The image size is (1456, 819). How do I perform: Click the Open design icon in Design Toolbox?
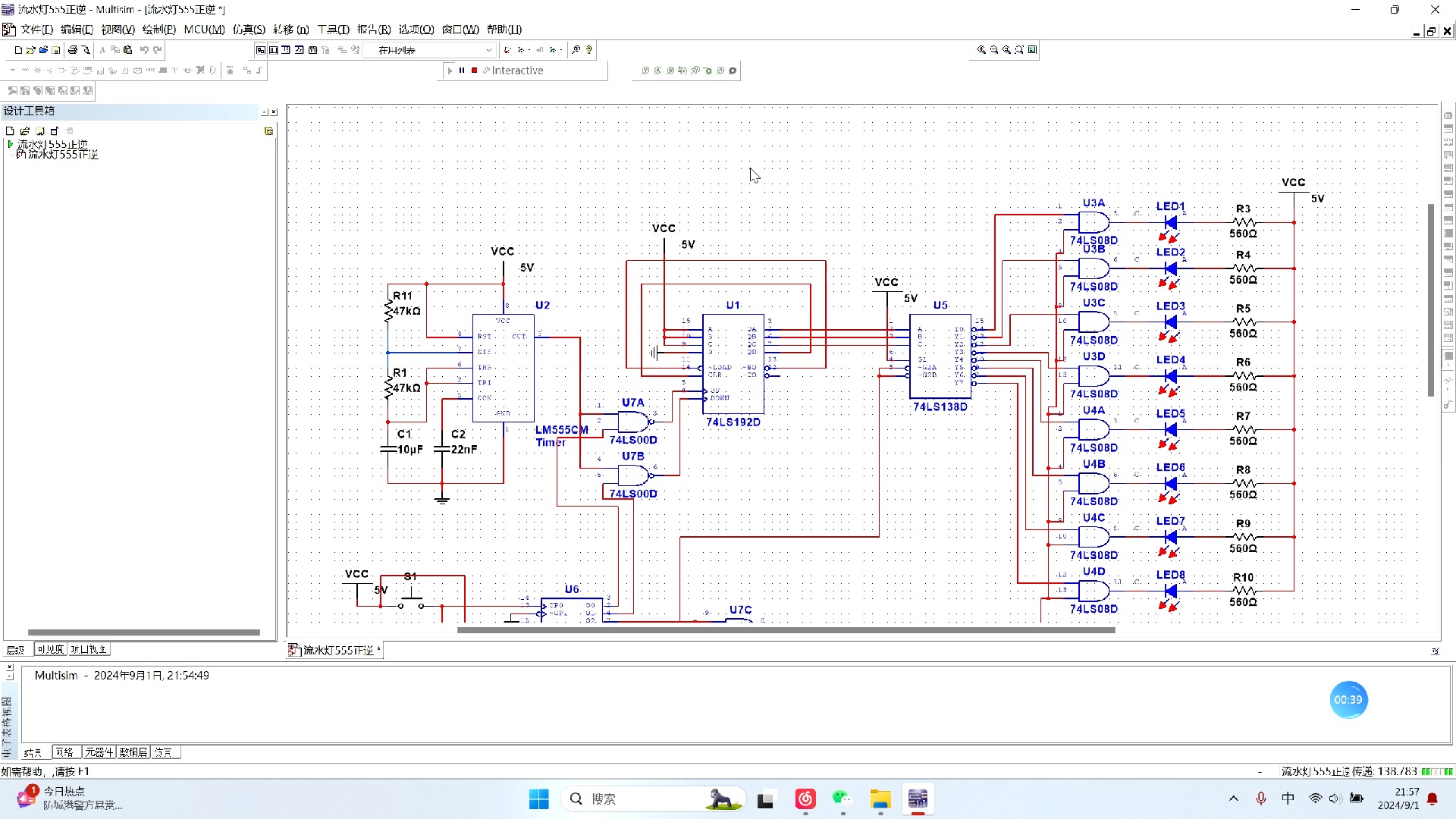25,131
